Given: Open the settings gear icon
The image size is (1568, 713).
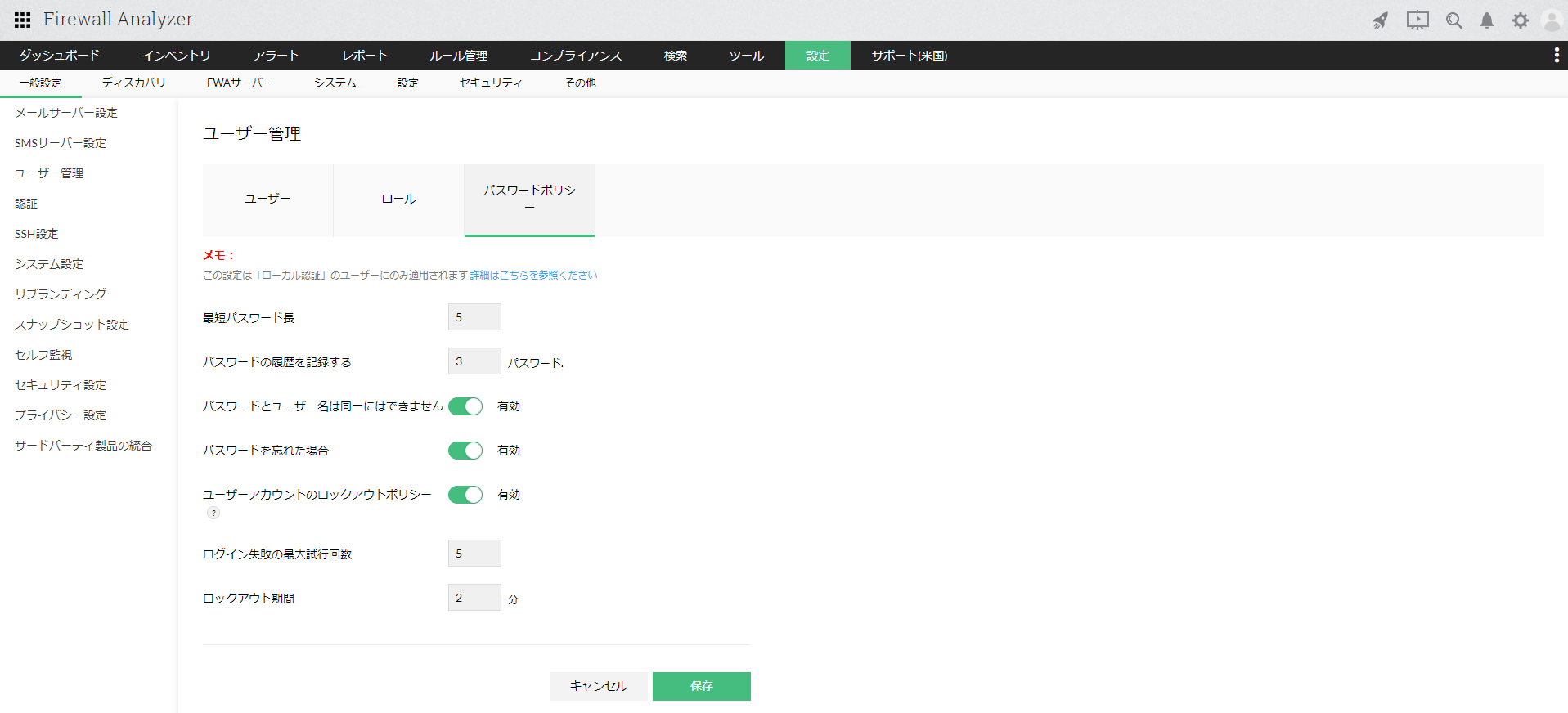Looking at the screenshot, I should (1520, 20).
